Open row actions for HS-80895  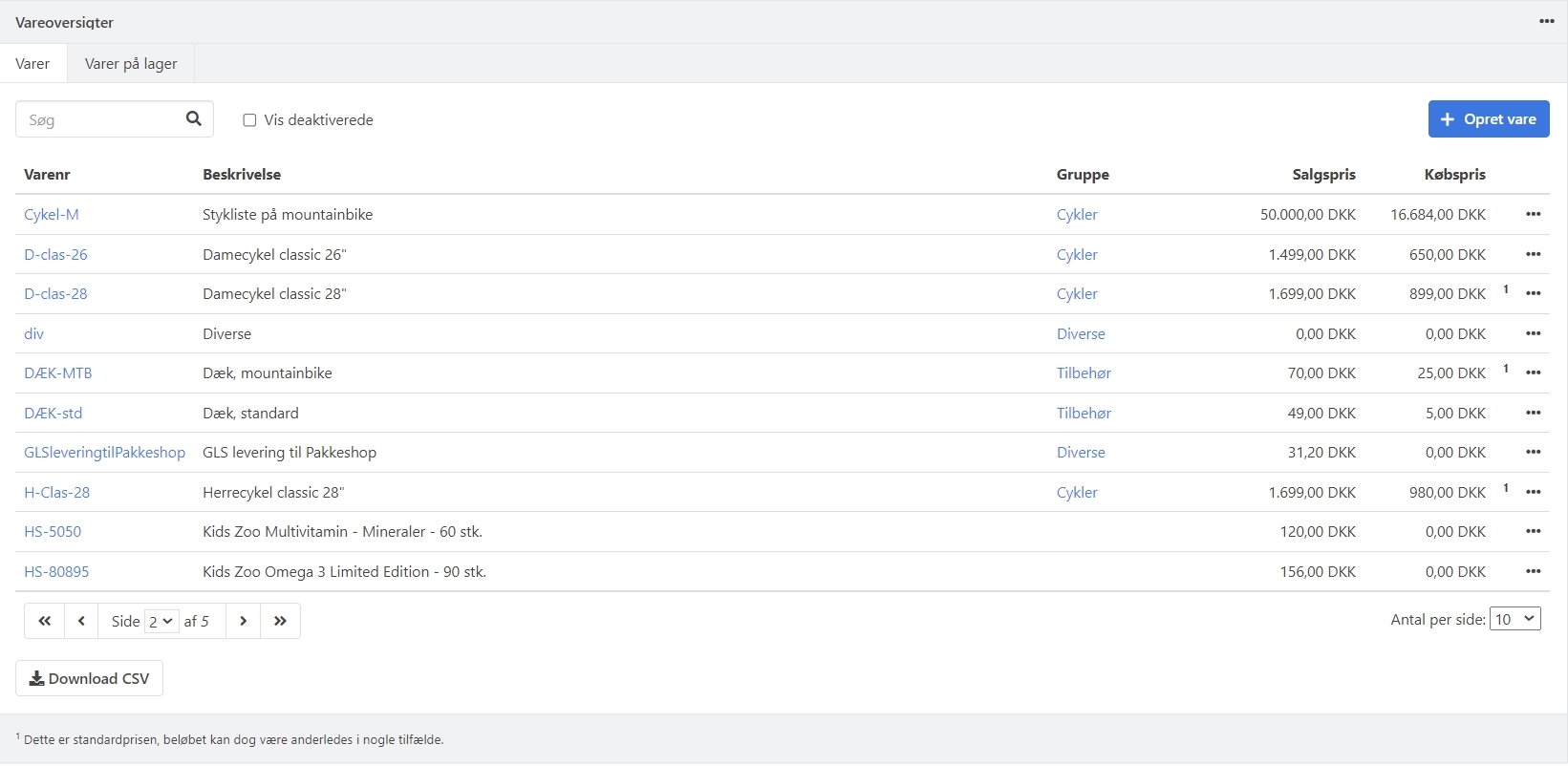click(1533, 571)
